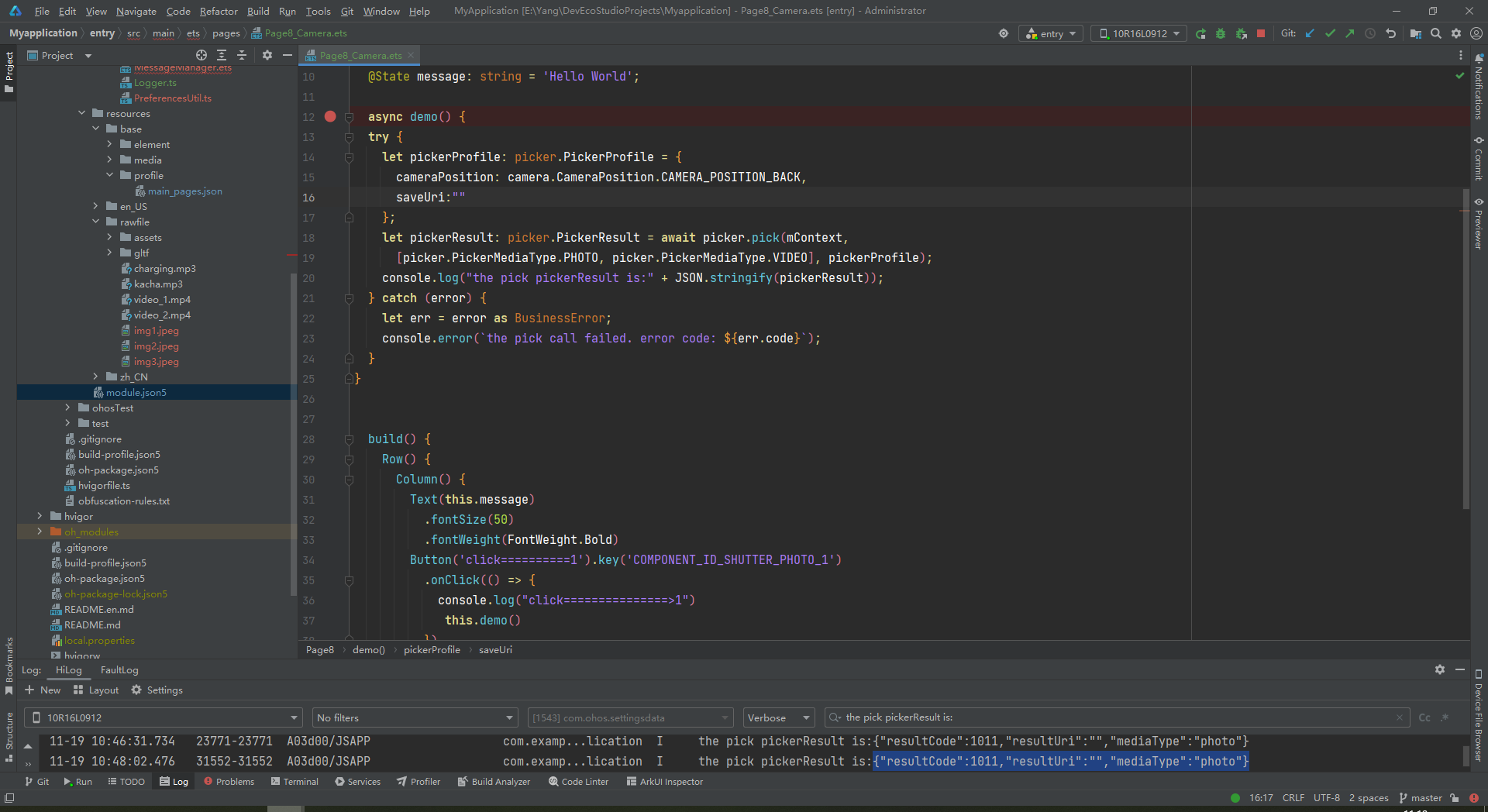This screenshot has width=1488, height=812.
Task: Hide the Project panel with minus icon
Action: click(288, 55)
